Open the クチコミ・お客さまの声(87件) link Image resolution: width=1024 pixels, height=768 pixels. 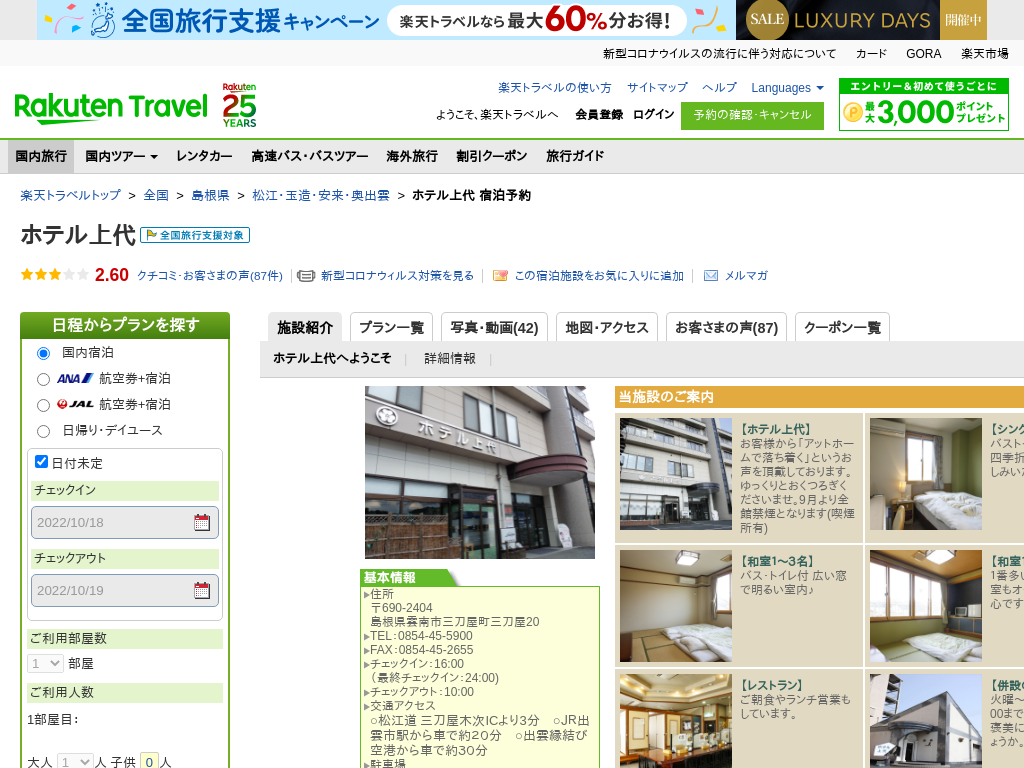210,276
